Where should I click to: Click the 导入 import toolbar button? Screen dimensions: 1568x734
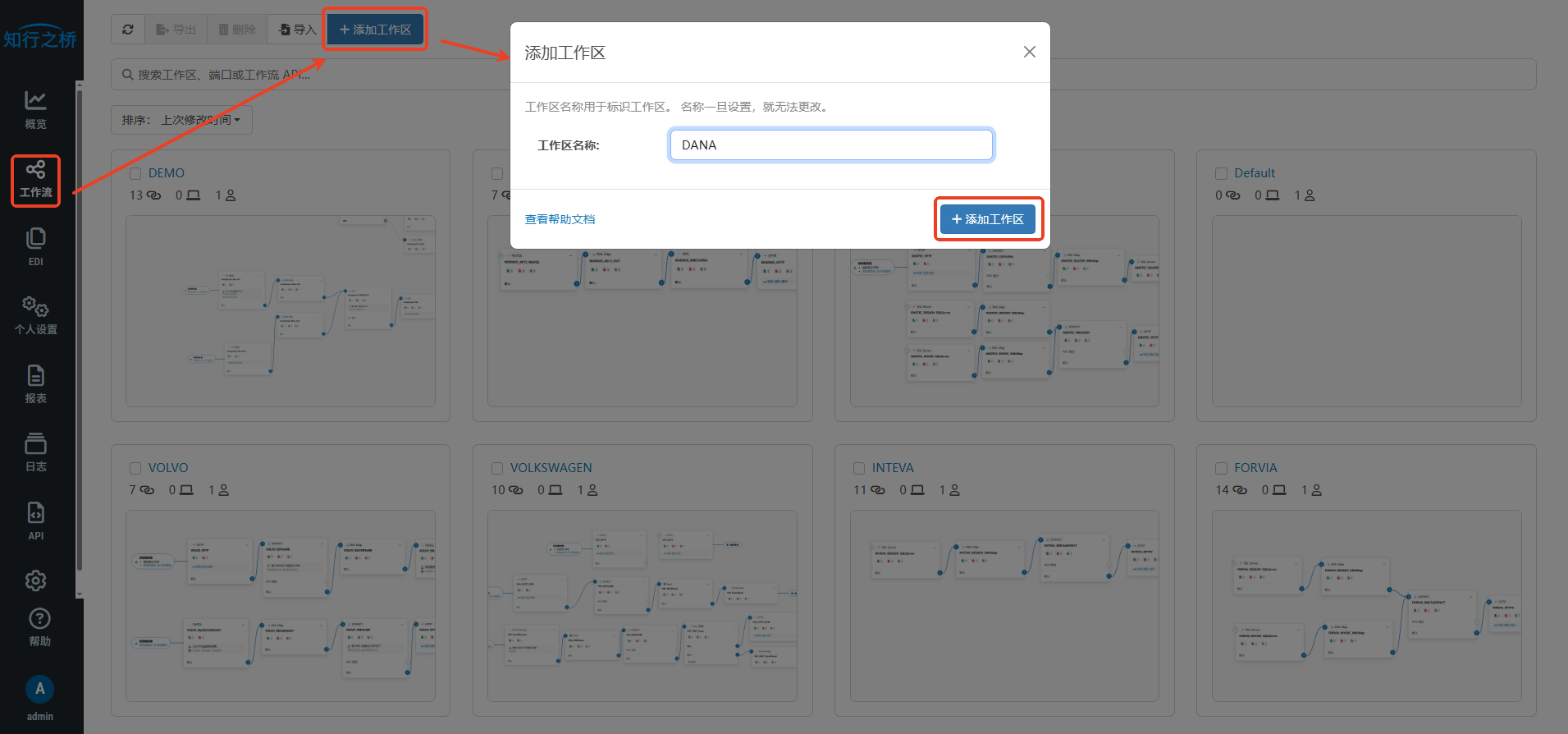pyautogui.click(x=297, y=30)
